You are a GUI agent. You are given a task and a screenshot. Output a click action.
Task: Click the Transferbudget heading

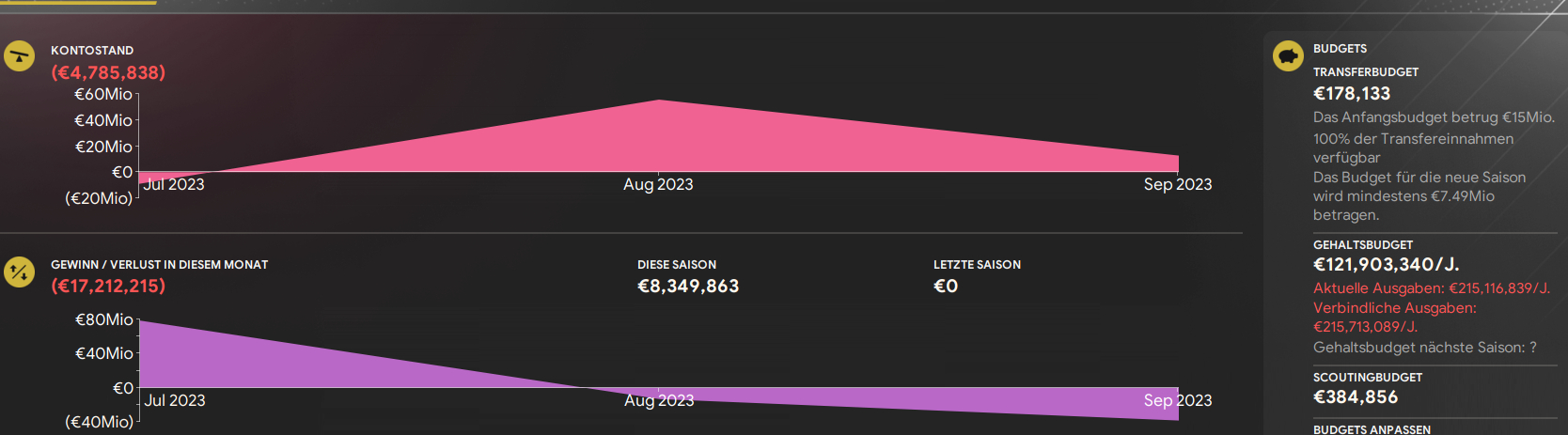coord(1365,72)
